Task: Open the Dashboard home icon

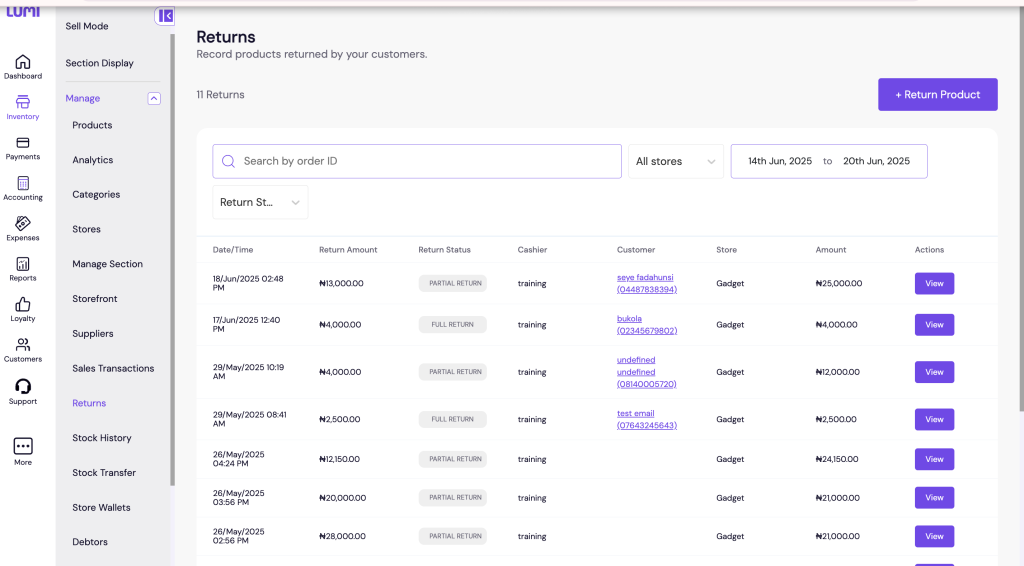Action: 23,63
